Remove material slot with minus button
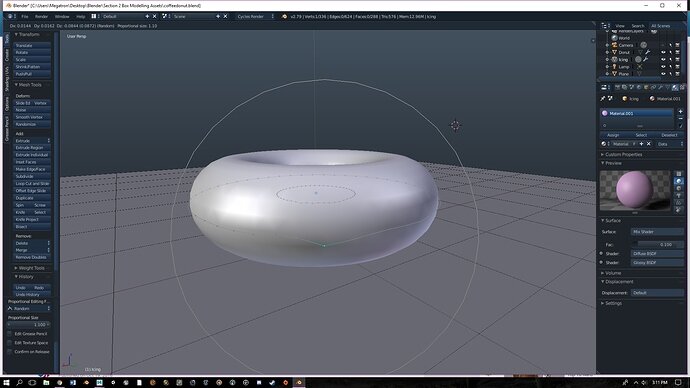Viewport: 690px width, 388px height. click(x=680, y=119)
